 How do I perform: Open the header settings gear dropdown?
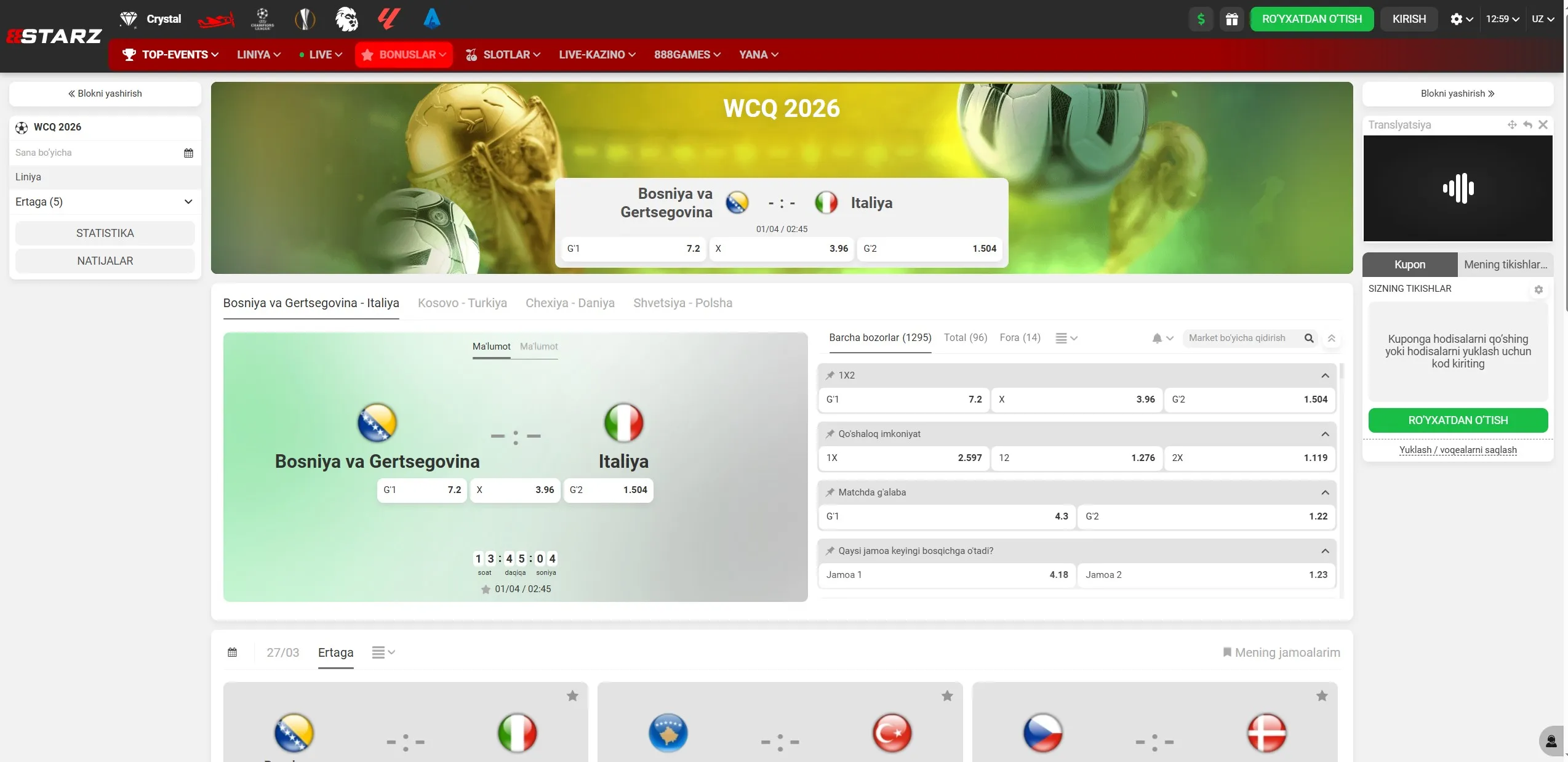pos(1462,19)
